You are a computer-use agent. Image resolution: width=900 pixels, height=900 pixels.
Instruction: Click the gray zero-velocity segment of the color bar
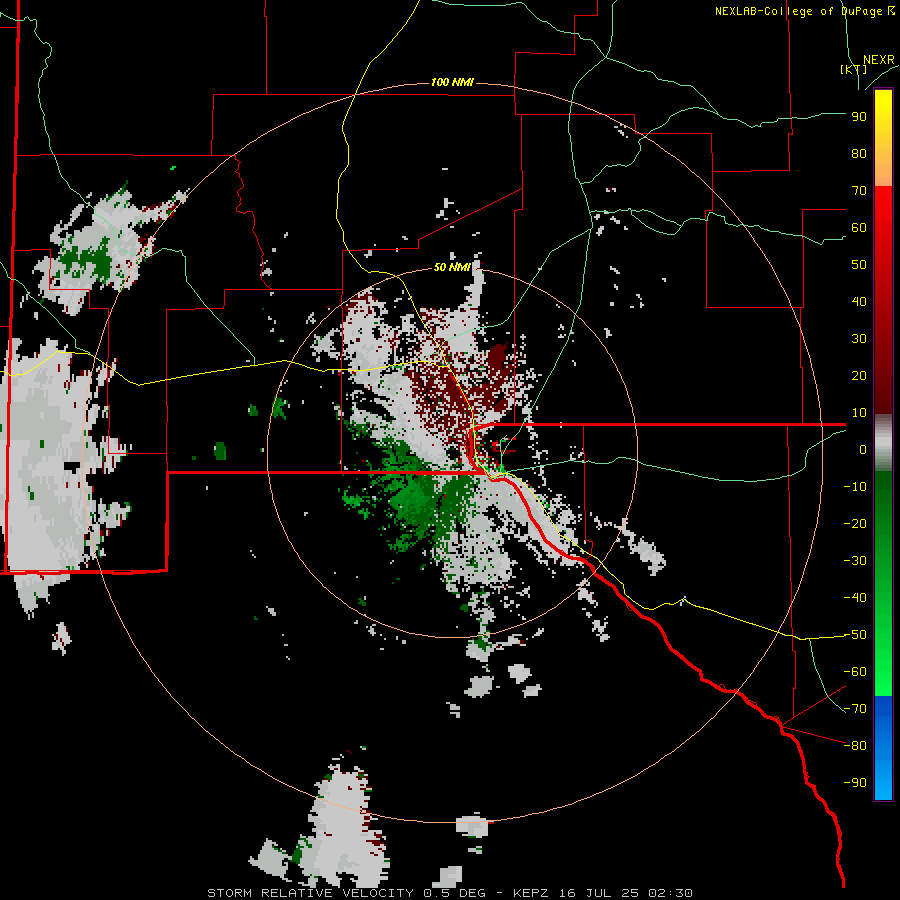883,443
